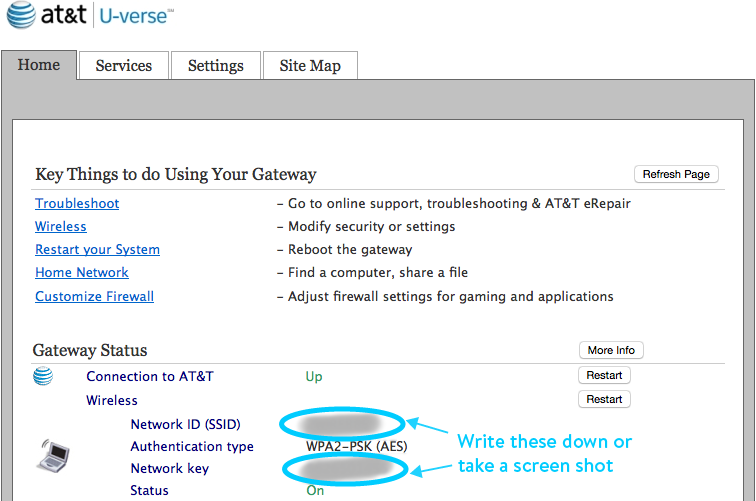The width and height of the screenshot is (756, 501).
Task: Click the wireless 'Status' label
Action: 149,490
